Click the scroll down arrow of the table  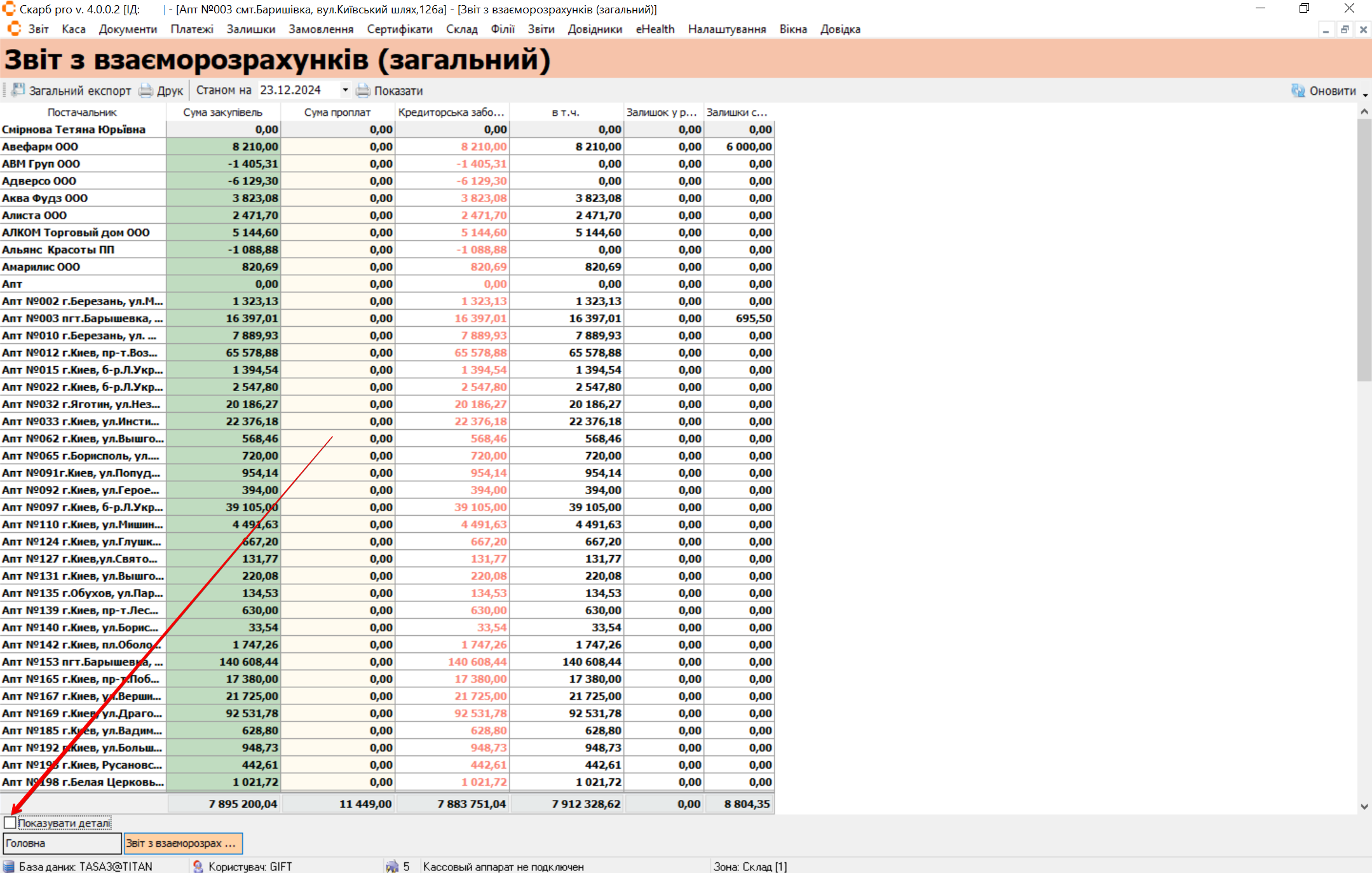[x=1364, y=806]
